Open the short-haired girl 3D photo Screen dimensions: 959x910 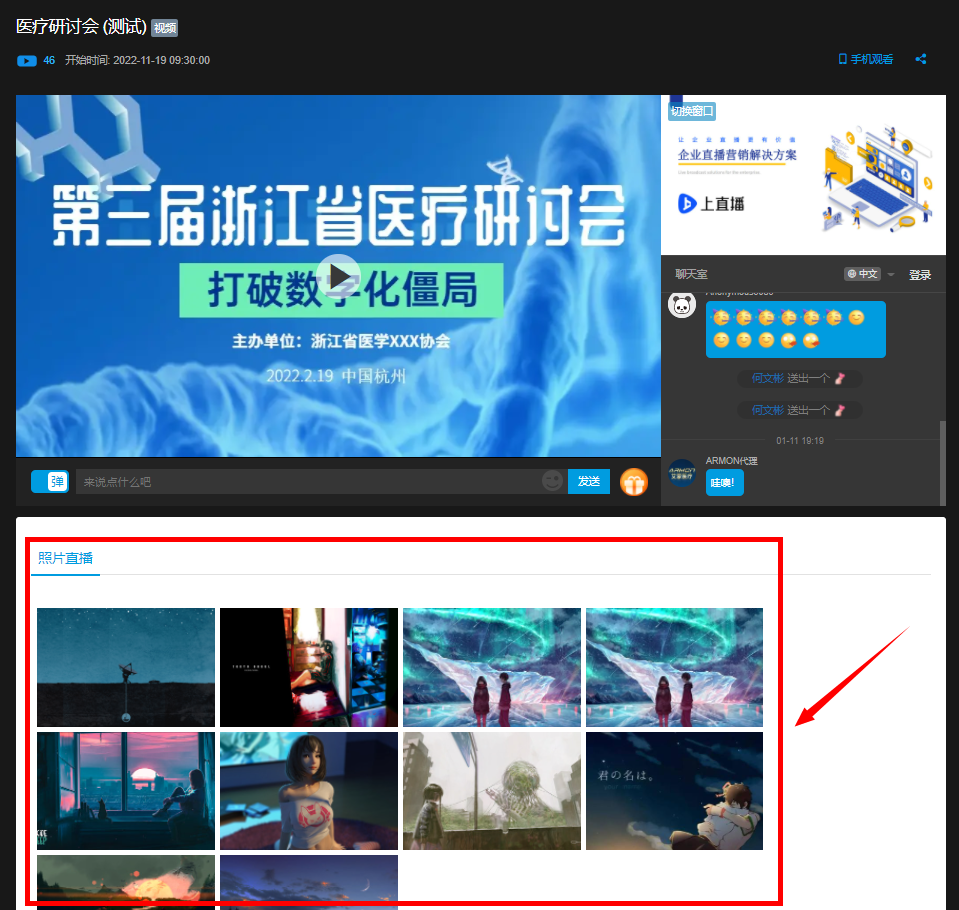pos(309,791)
